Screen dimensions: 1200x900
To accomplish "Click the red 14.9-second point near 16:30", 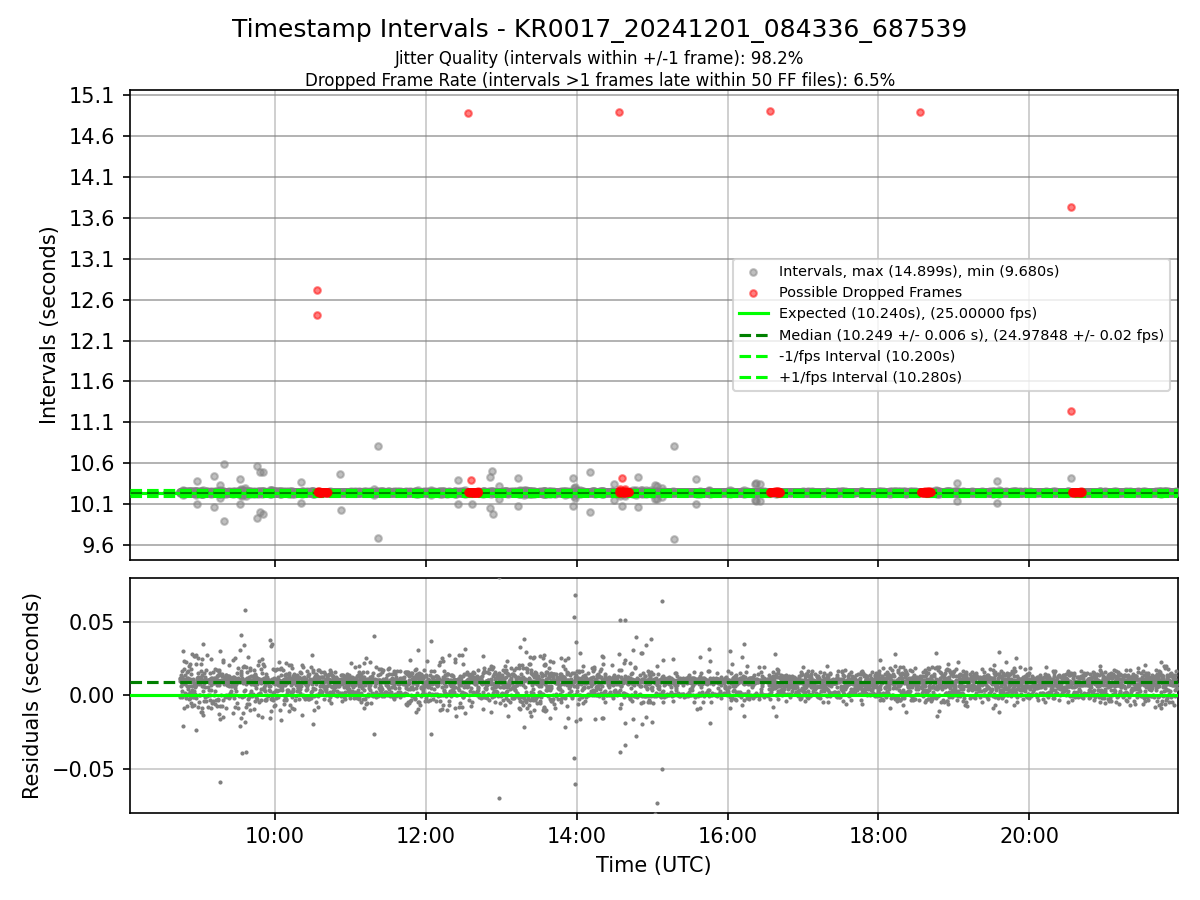I will click(770, 111).
